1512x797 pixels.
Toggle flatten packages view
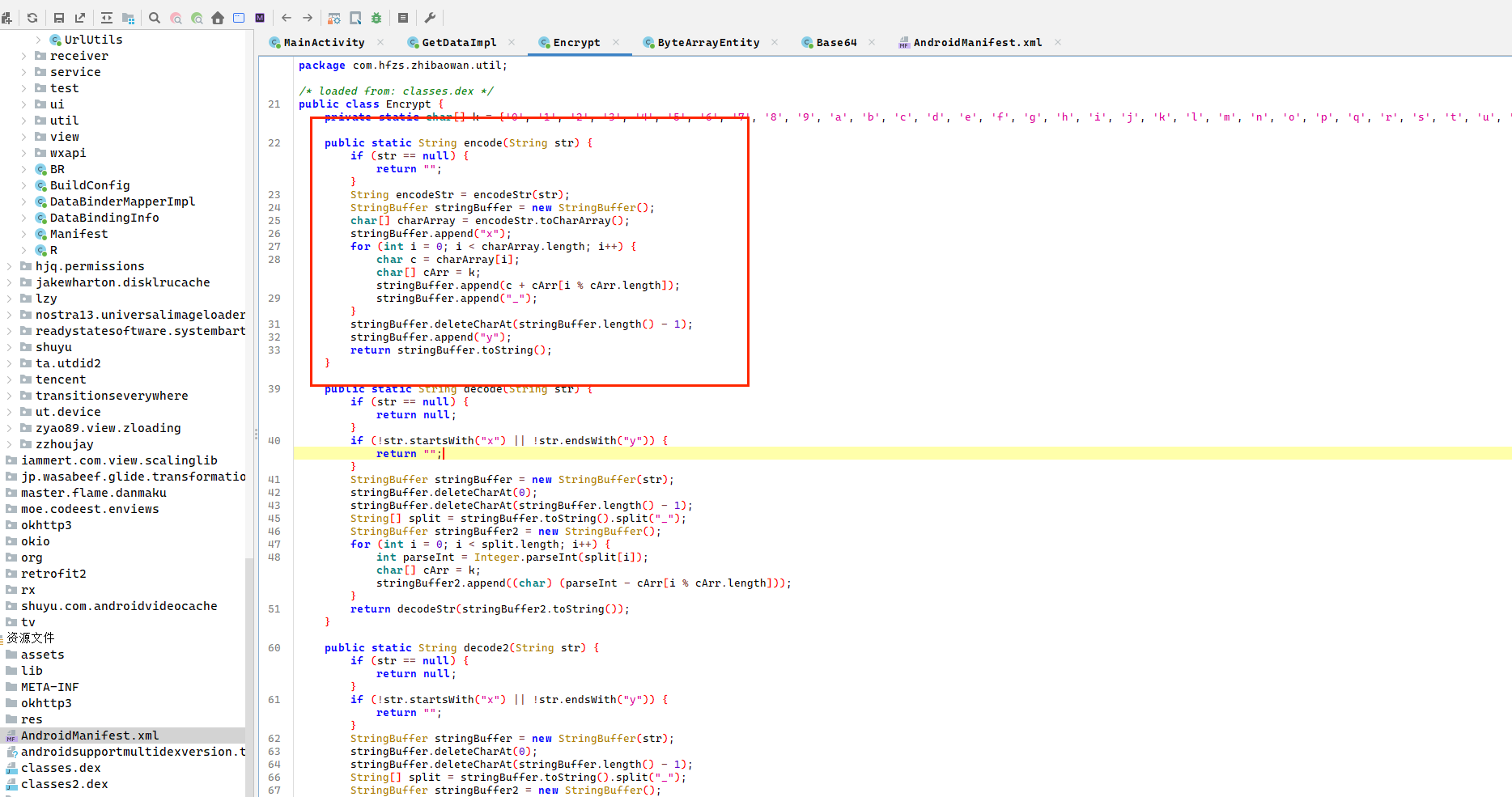128,18
